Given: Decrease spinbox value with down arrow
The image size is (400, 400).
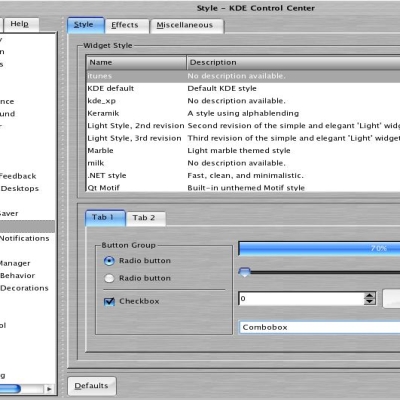Looking at the screenshot, I should [369, 301].
